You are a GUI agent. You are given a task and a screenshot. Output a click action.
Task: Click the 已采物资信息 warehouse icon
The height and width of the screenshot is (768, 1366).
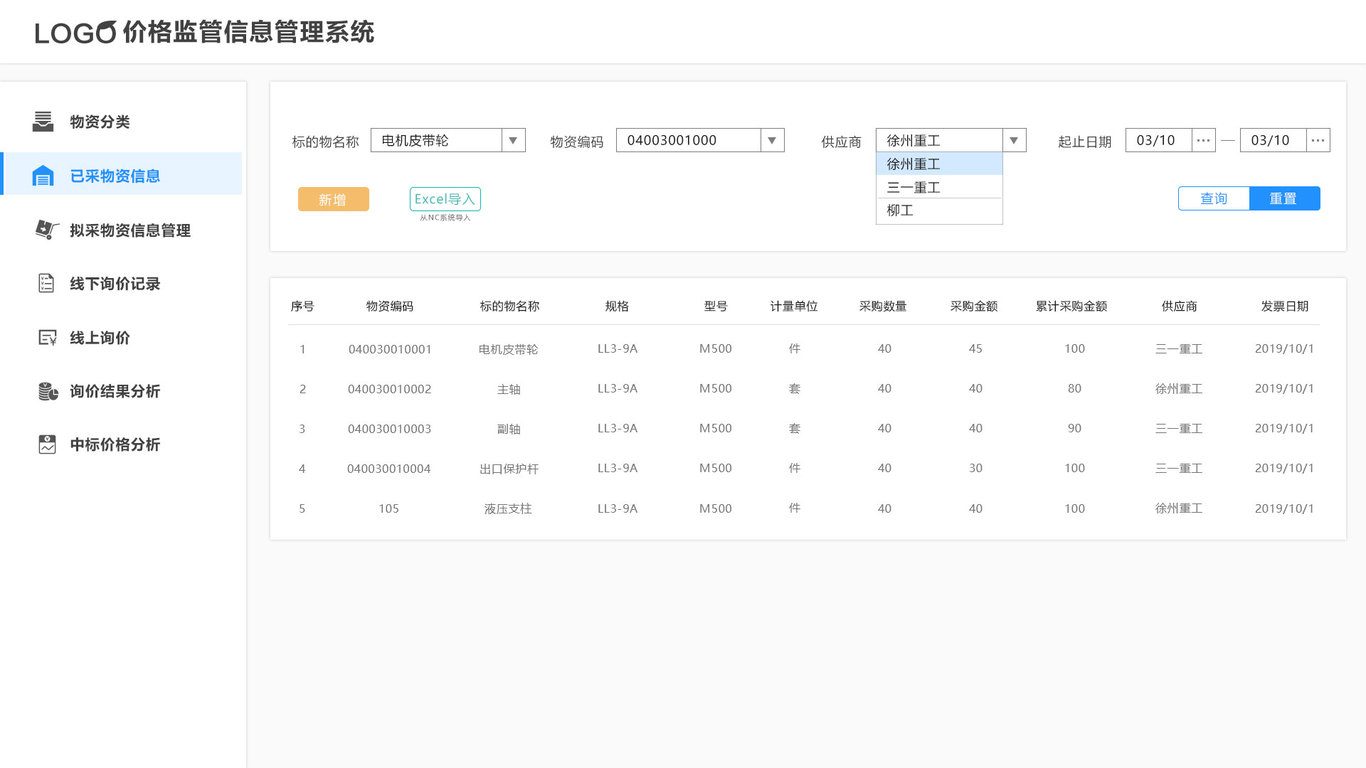(43, 176)
